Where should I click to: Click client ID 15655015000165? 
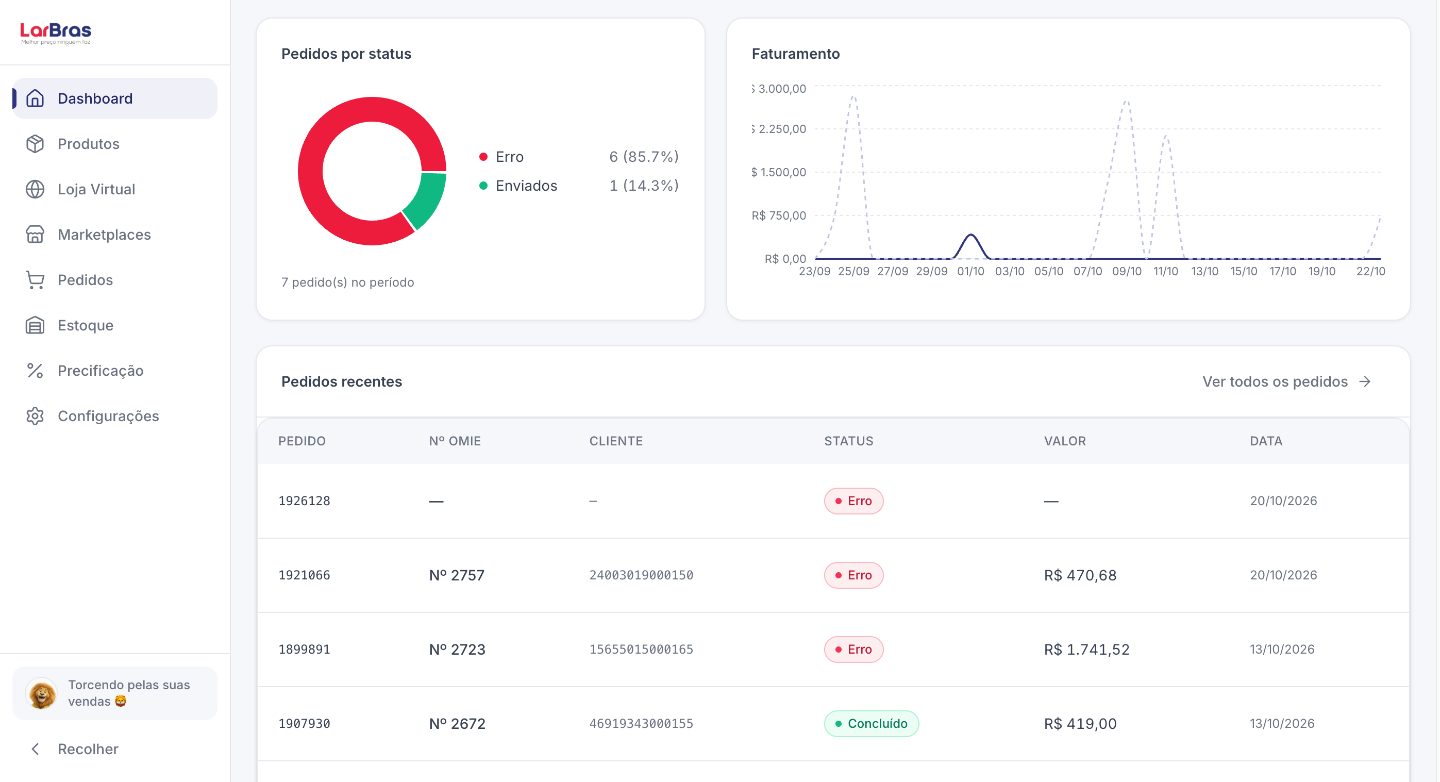coord(641,649)
